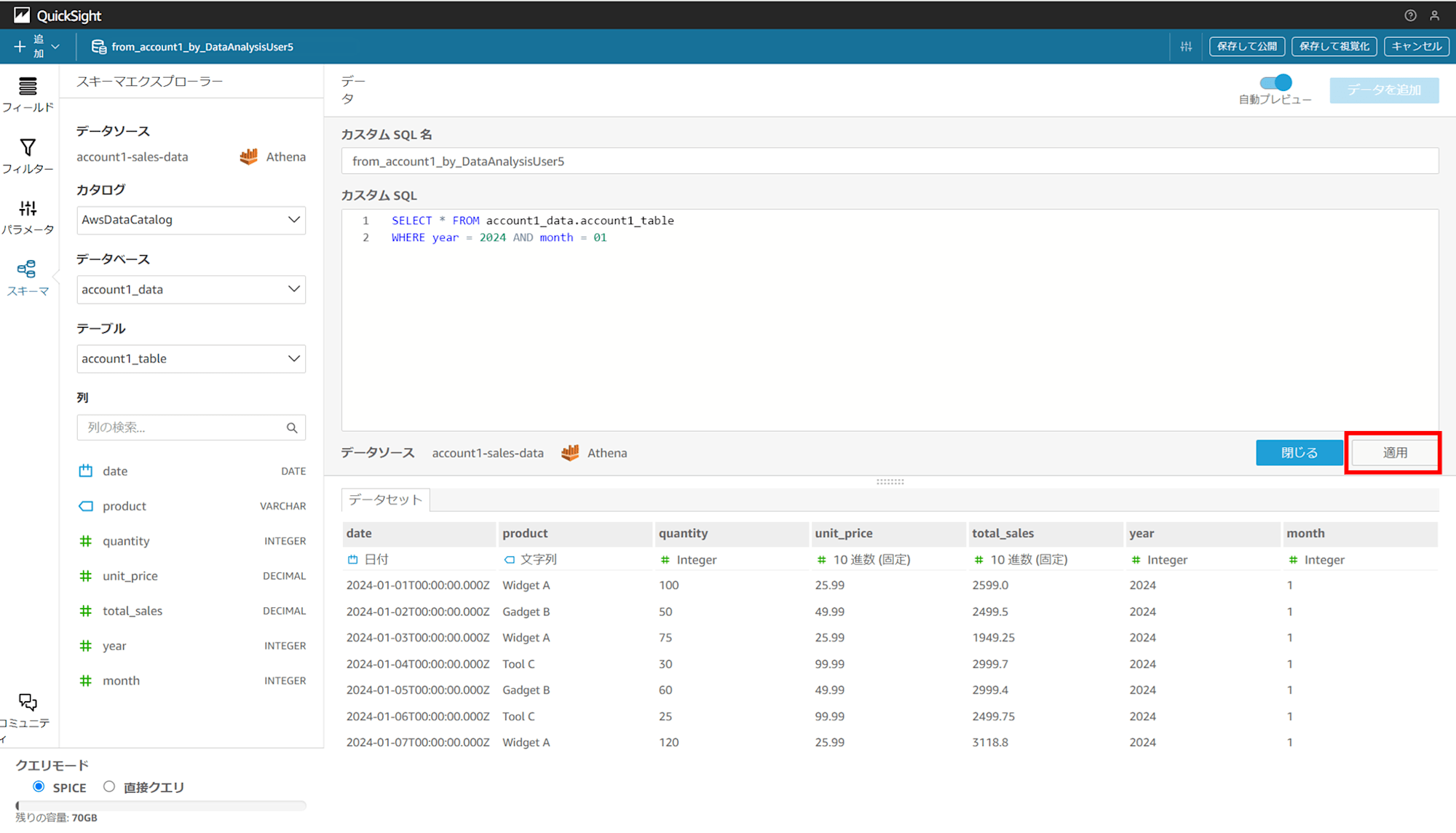The width and height of the screenshot is (1456, 833).
Task: Open the カタログ AwsDataCatalog dropdown
Action: coord(191,220)
